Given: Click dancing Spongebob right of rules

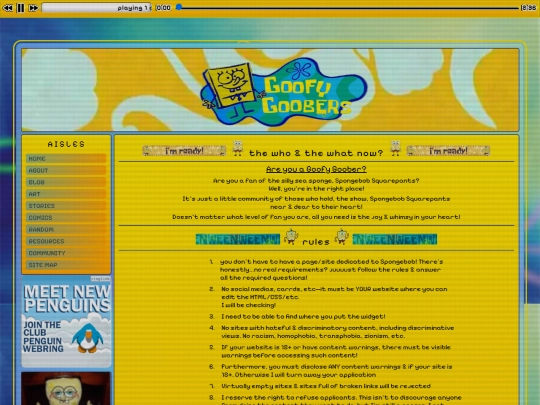Looking at the screenshot, I should tap(342, 237).
